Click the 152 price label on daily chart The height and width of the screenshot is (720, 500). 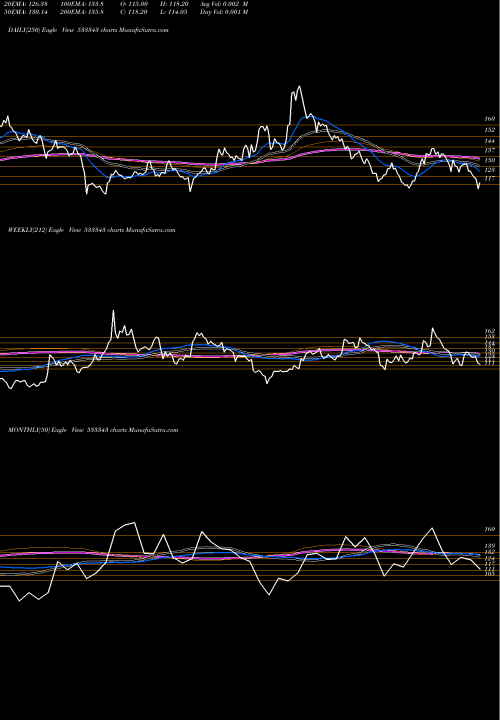tap(489, 130)
